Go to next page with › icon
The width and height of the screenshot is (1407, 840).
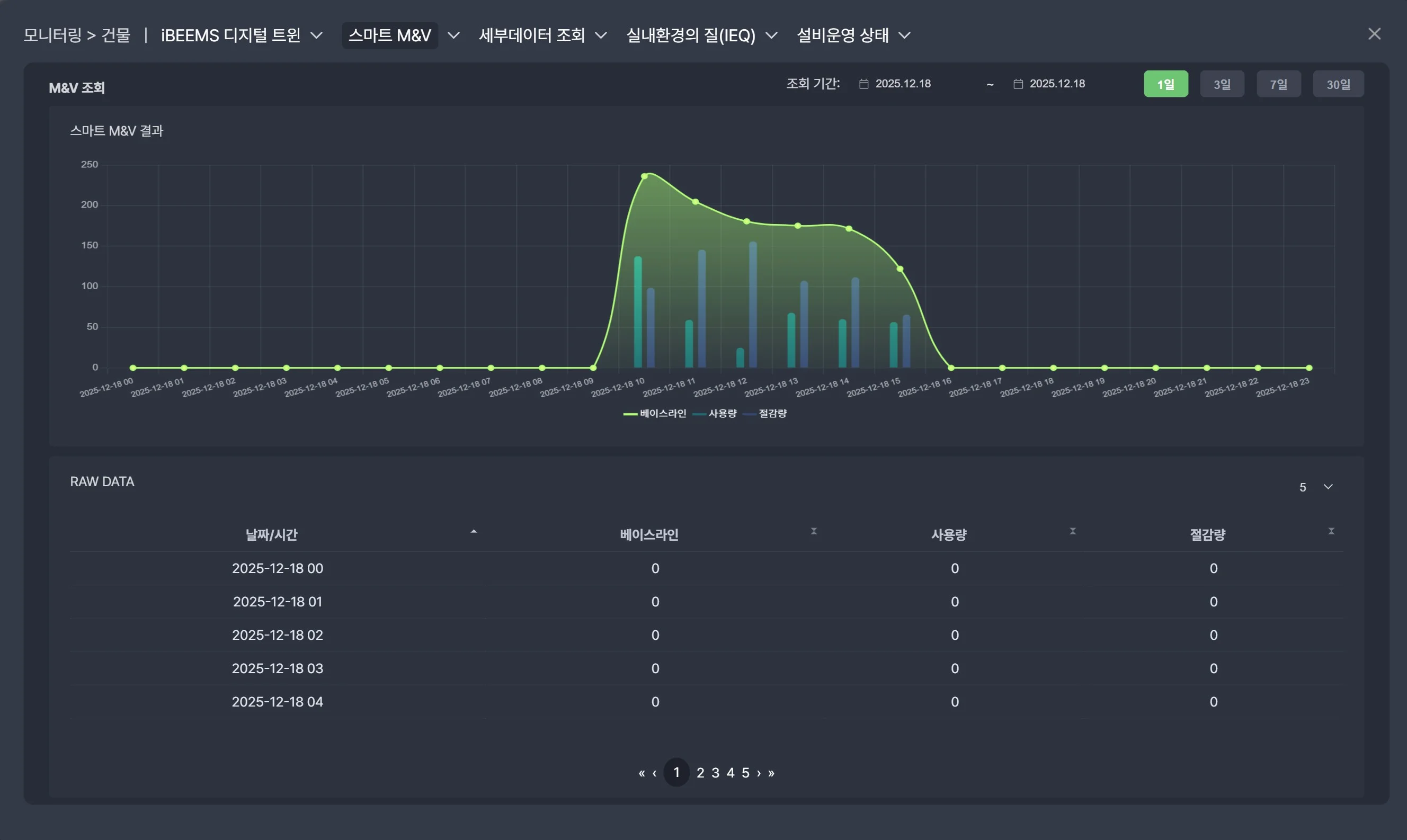coord(759,773)
